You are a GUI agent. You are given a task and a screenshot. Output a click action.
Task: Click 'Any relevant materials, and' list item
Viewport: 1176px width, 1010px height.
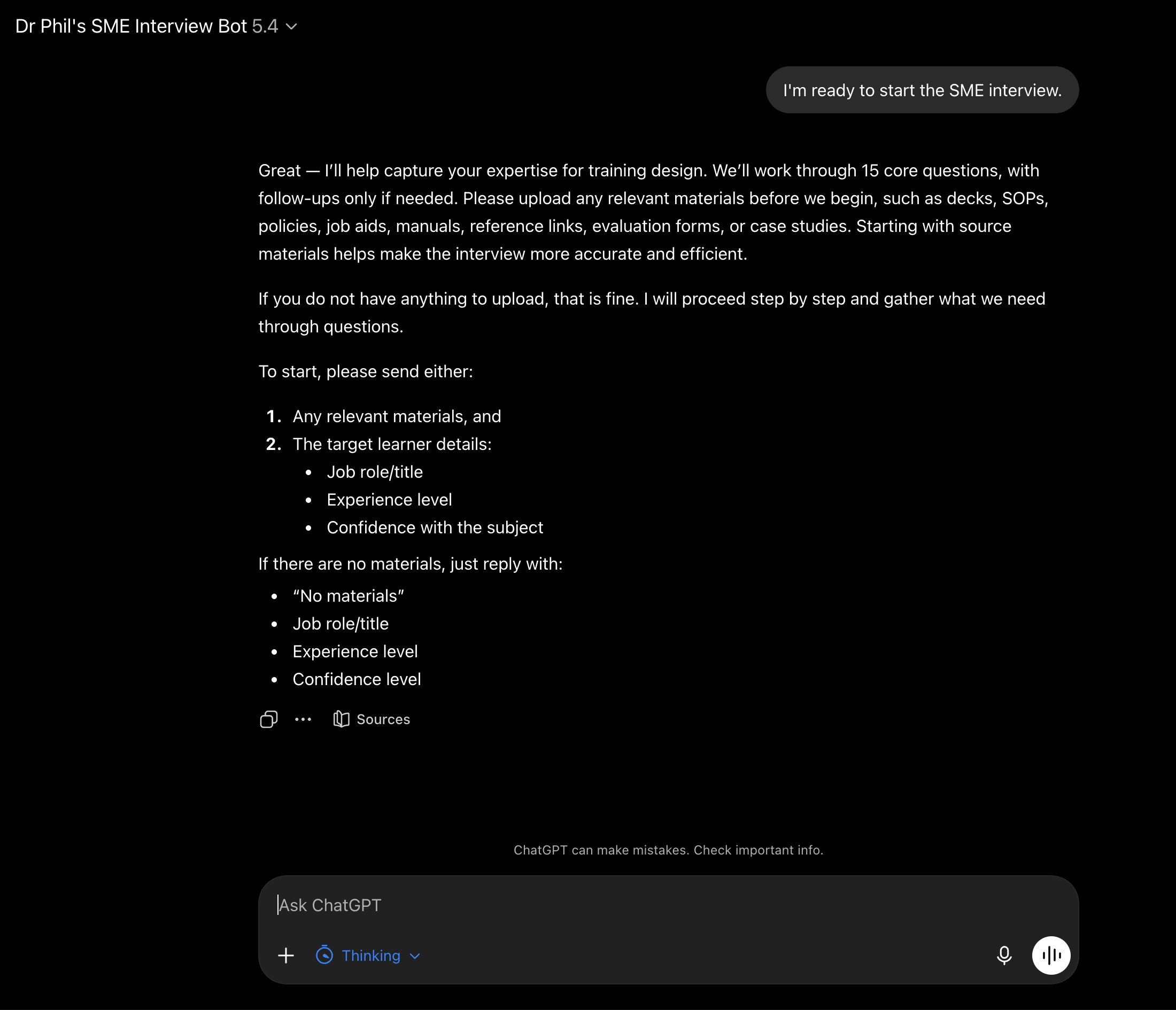point(397,416)
